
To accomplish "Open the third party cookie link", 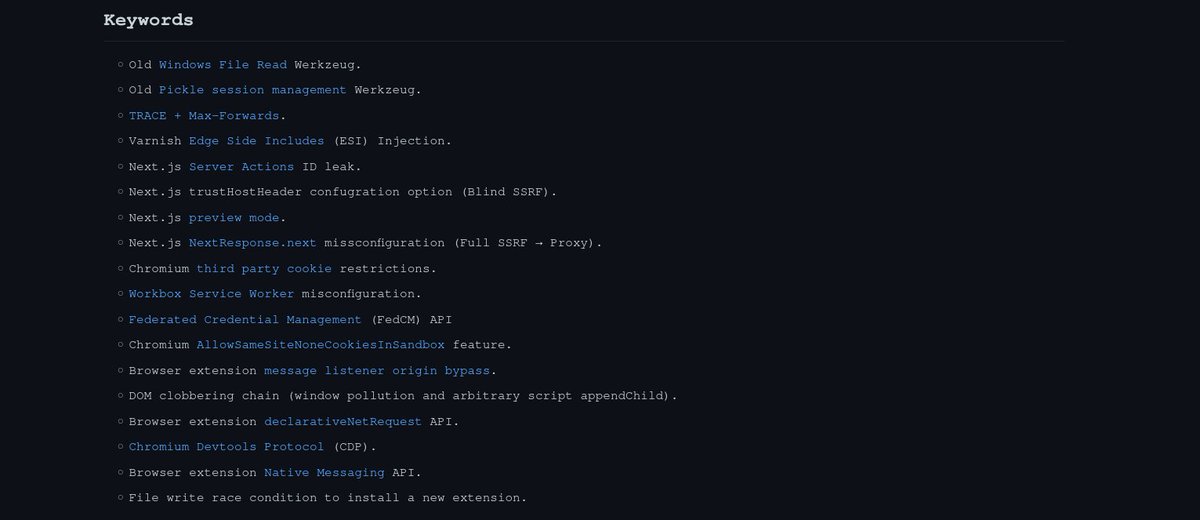I will [x=264, y=268].
